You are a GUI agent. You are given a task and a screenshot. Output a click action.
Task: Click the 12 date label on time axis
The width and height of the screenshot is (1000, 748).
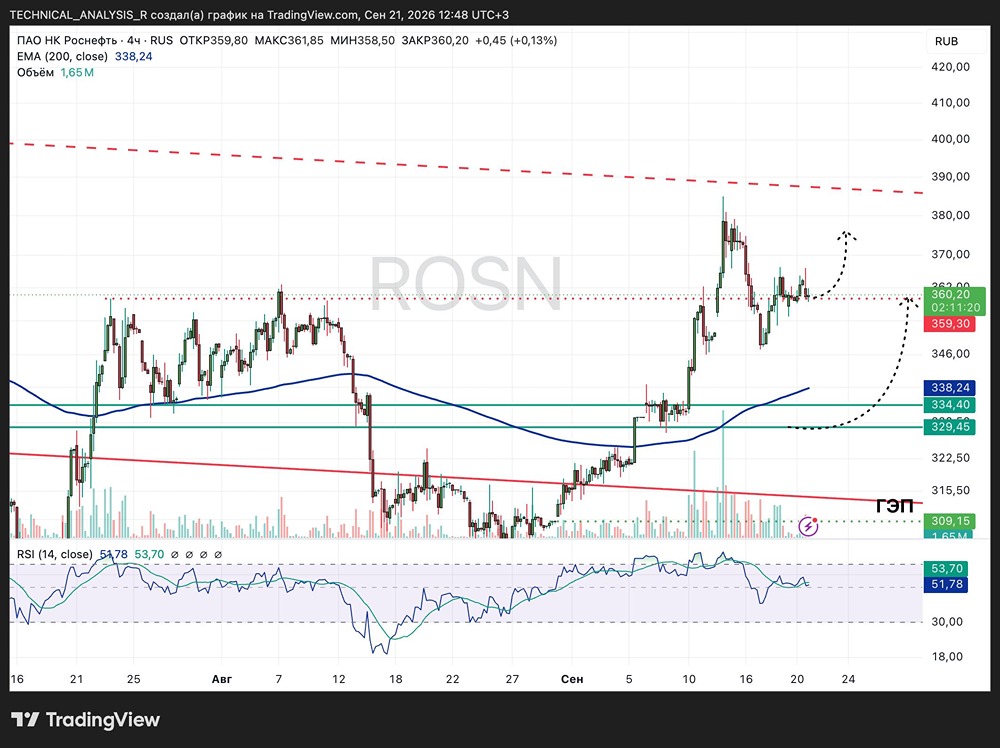tap(339, 679)
